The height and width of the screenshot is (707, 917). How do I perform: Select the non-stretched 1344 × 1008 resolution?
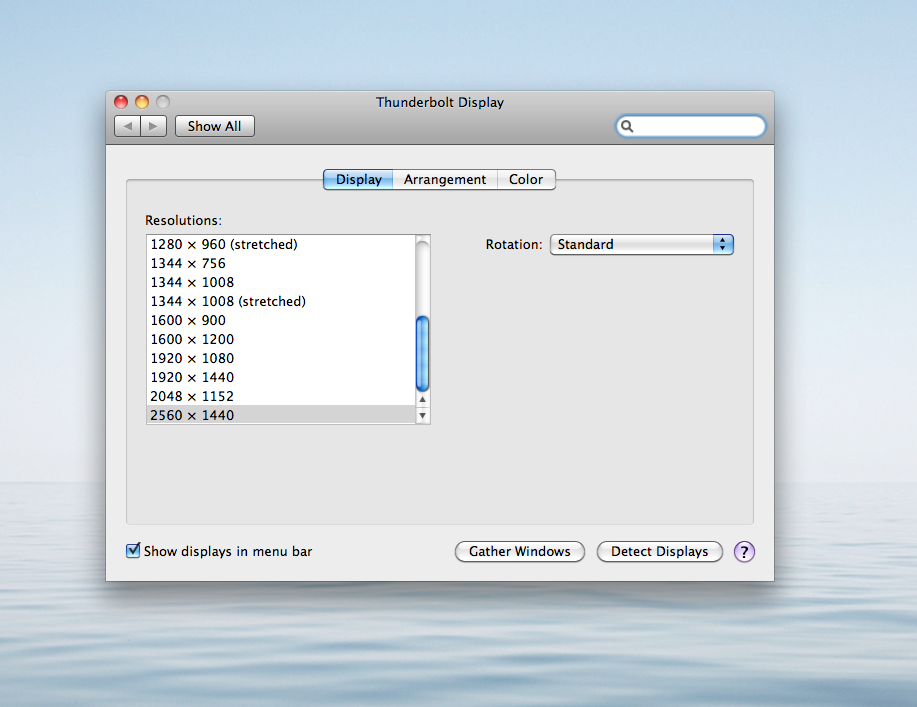click(x=281, y=282)
